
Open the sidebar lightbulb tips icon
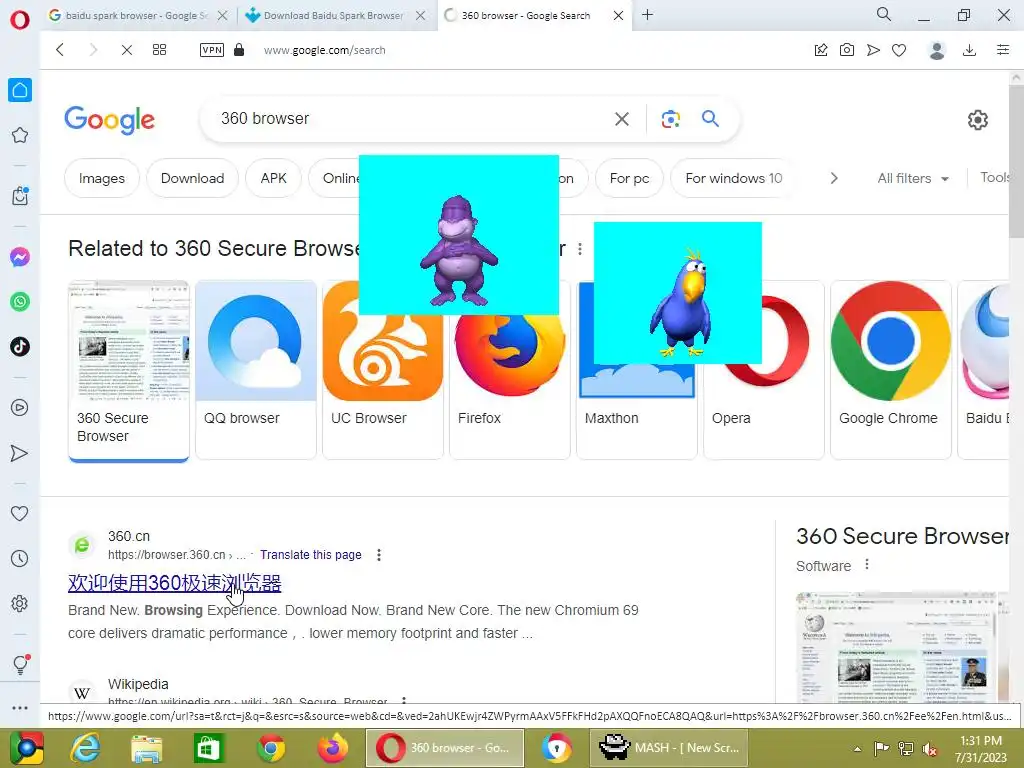[x=20, y=664]
